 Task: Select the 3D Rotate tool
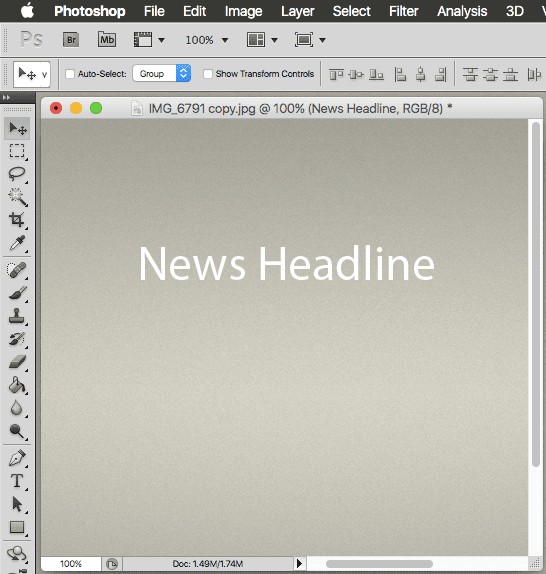17,554
